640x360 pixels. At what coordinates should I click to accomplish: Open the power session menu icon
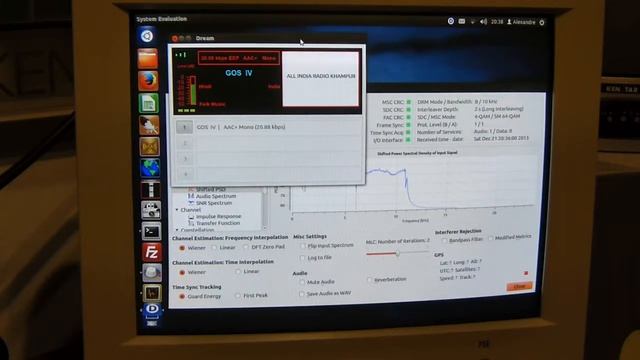point(542,22)
